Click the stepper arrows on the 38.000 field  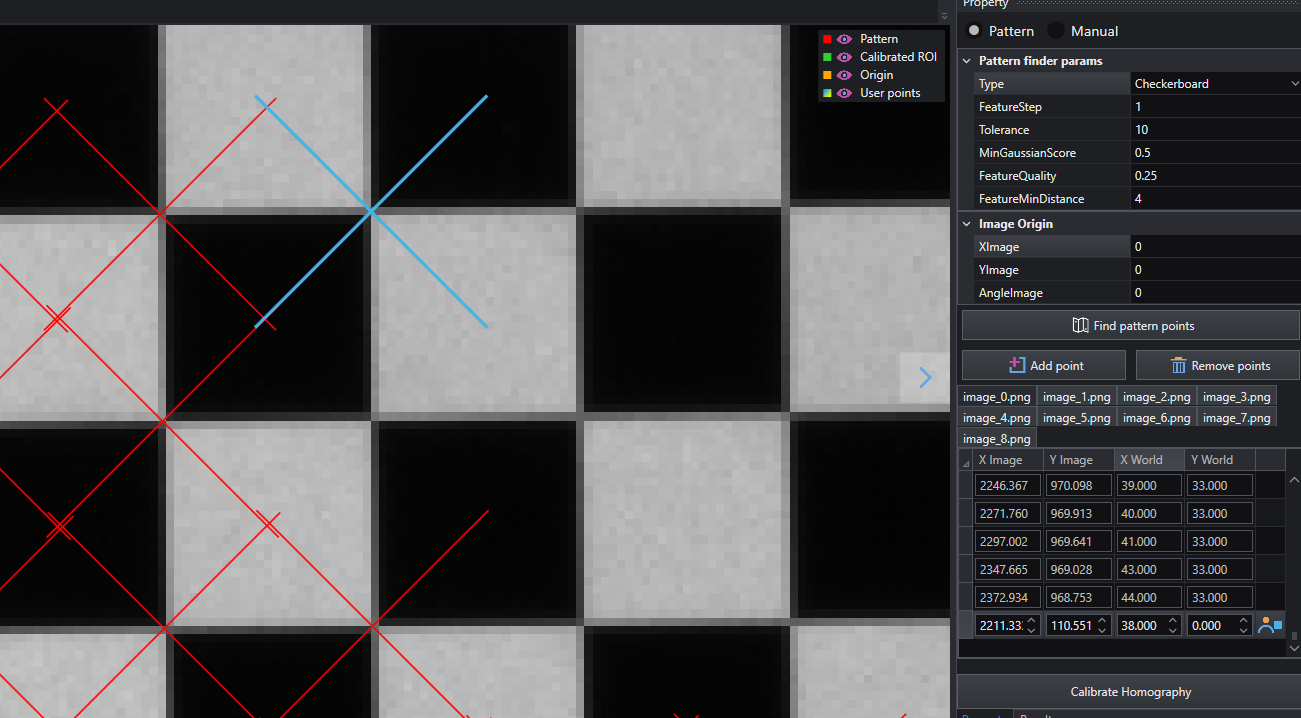pos(1173,625)
